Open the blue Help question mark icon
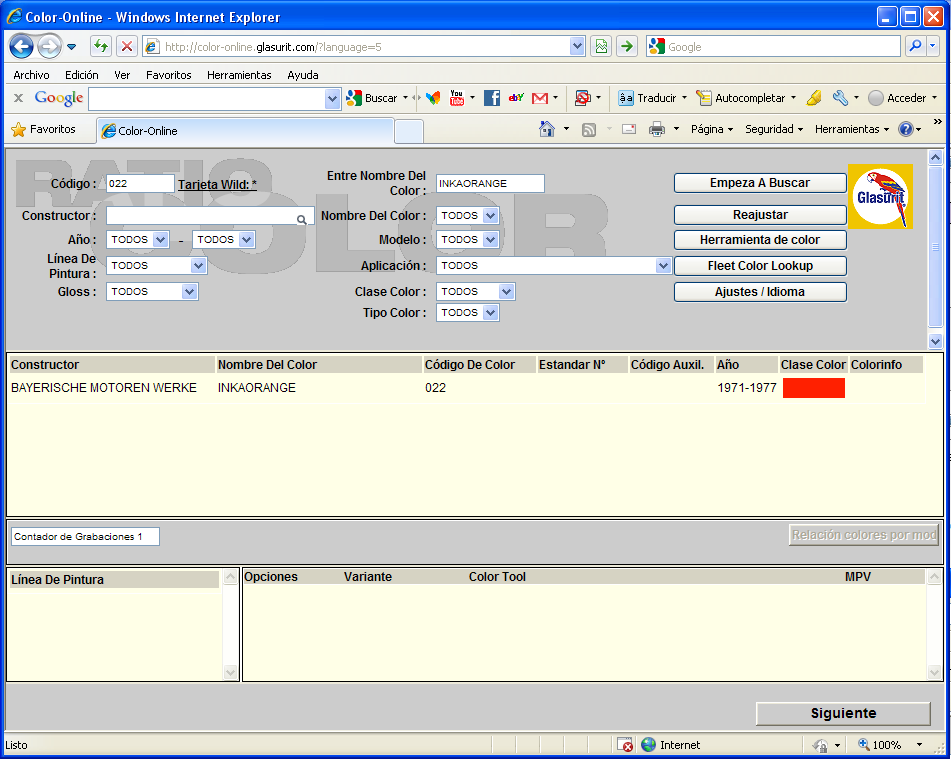Screen dimensions: 951x759 coord(906,129)
